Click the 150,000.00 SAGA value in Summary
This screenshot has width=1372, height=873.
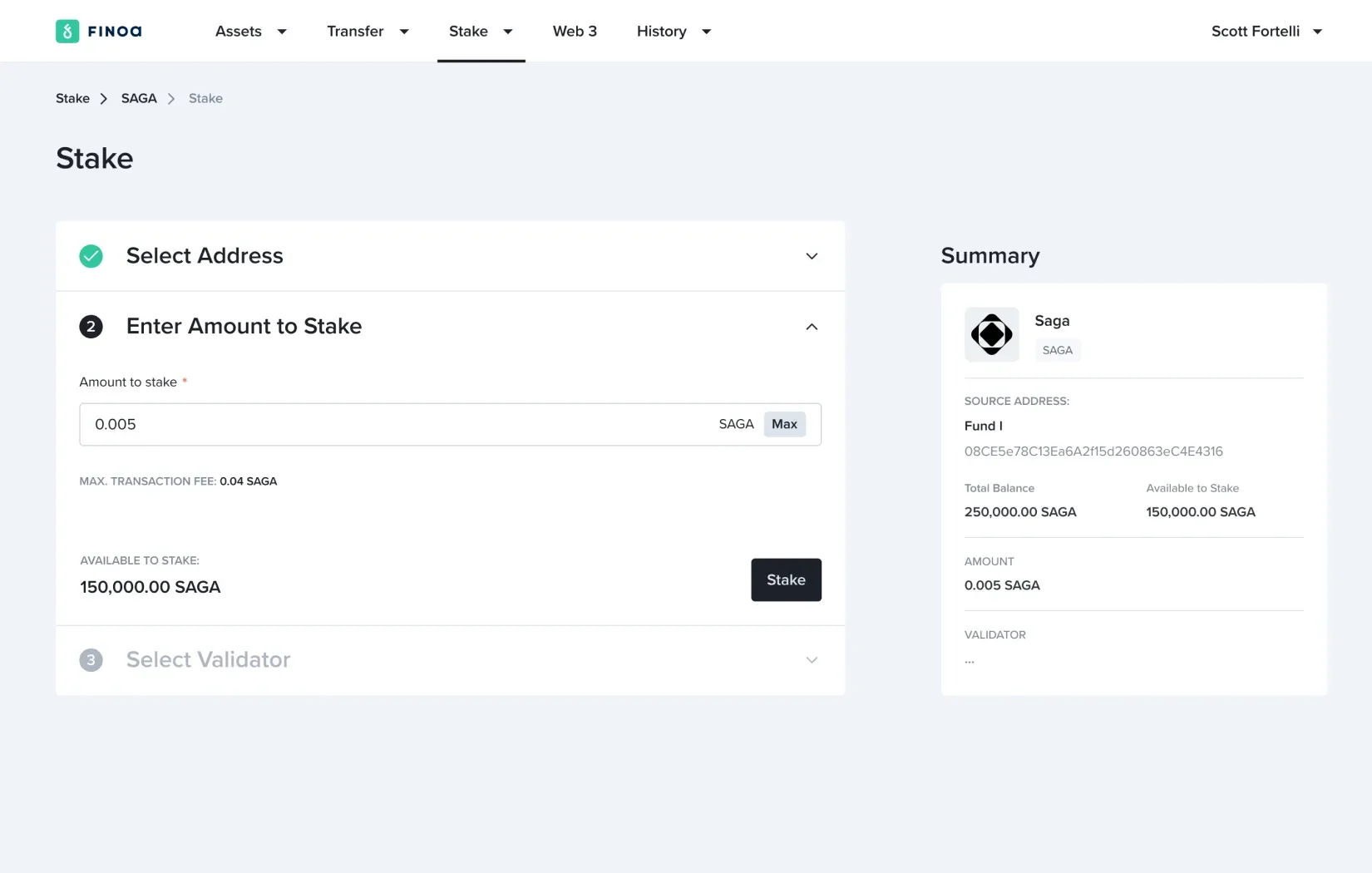coord(1201,512)
